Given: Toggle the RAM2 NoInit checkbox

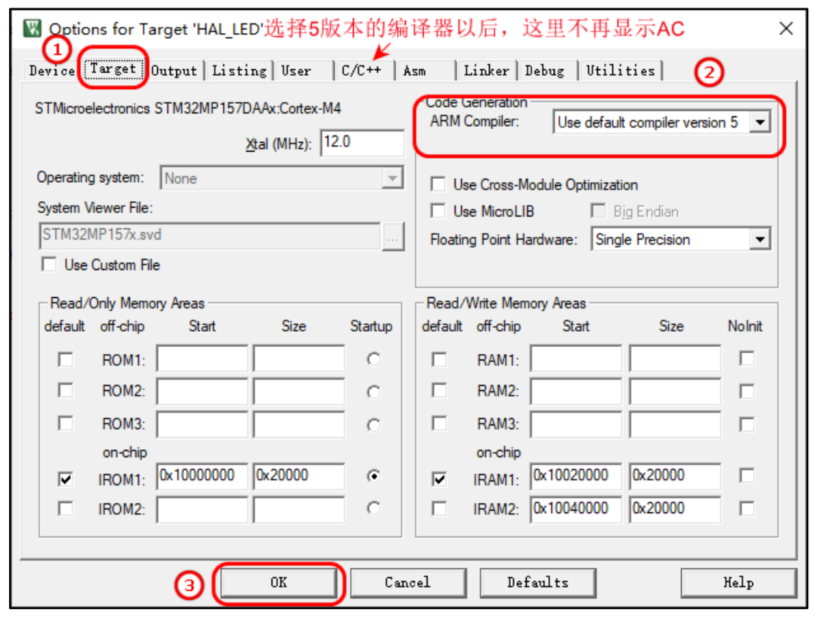Looking at the screenshot, I should click(x=747, y=391).
